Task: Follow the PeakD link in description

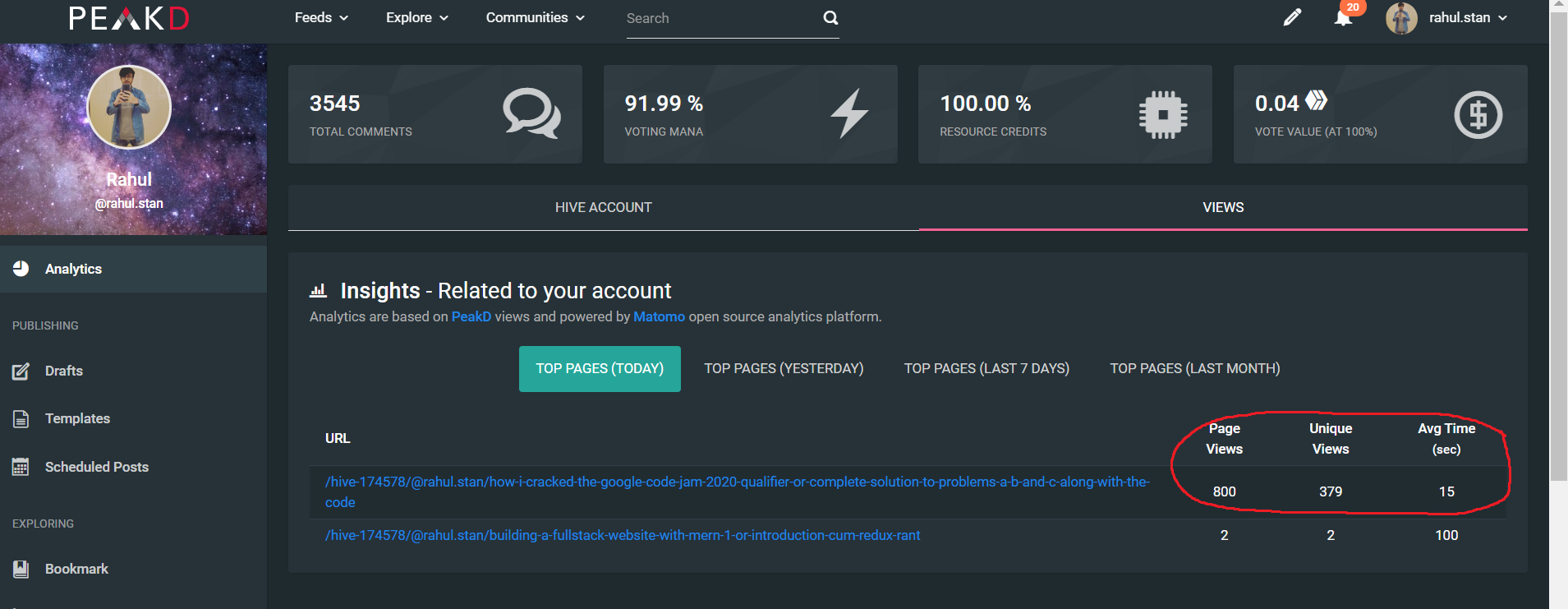Action: pos(471,316)
